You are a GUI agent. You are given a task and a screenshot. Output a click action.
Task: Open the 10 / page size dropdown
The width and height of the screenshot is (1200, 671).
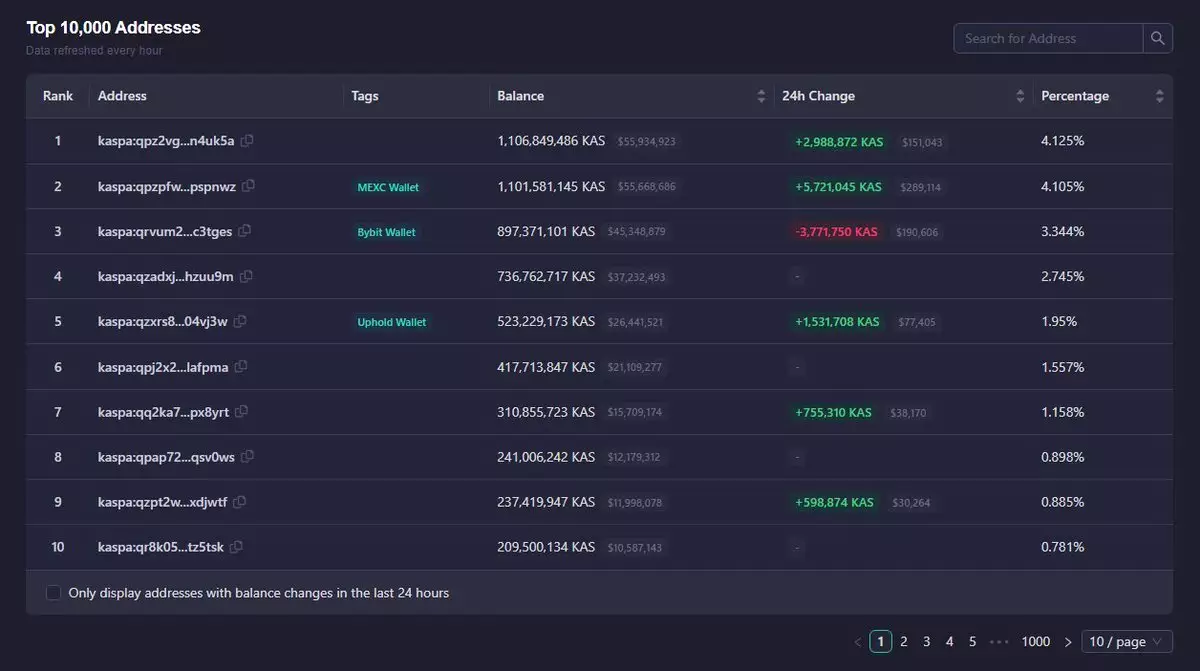1127,641
